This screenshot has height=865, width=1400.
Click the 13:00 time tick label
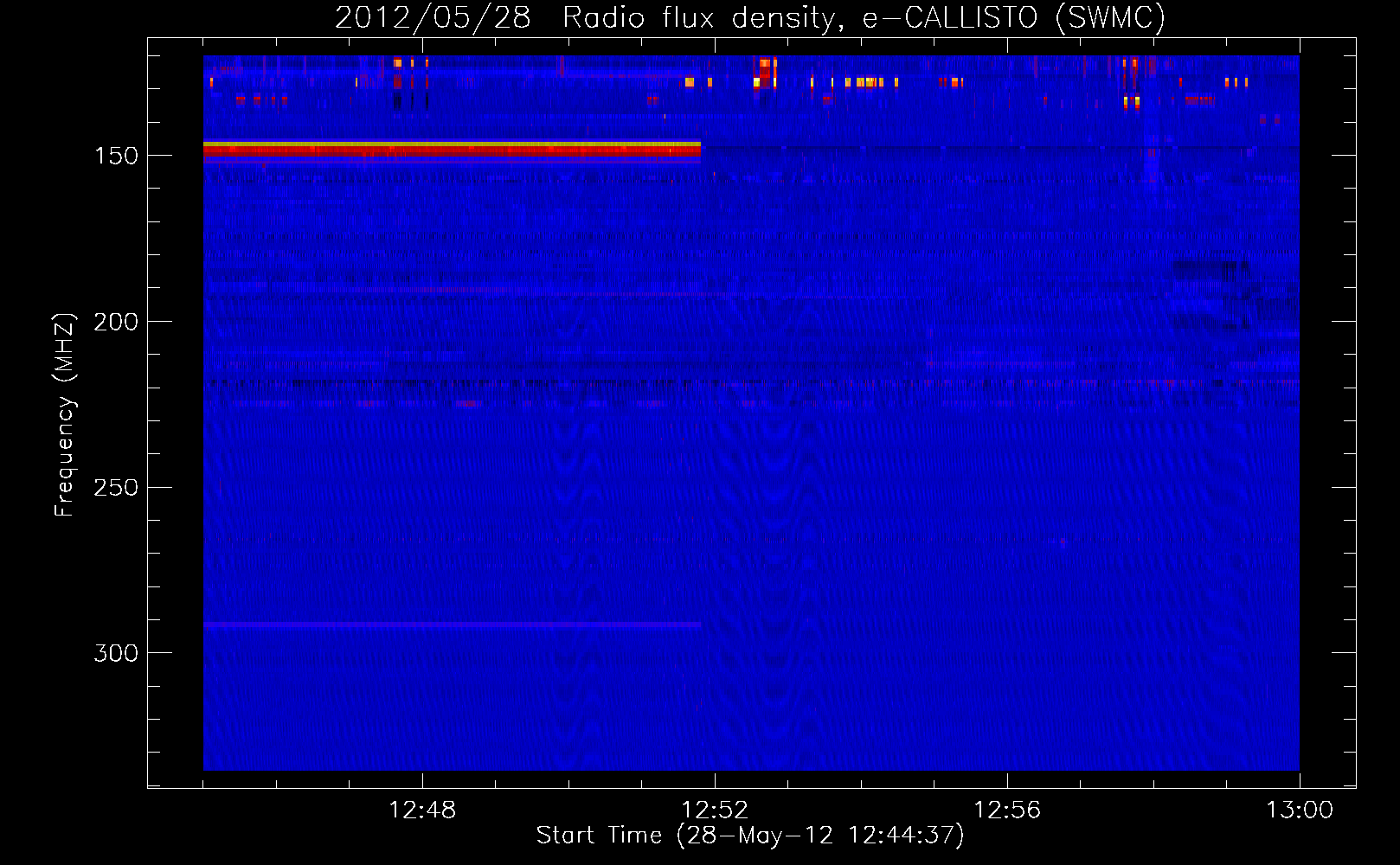click(x=1300, y=811)
